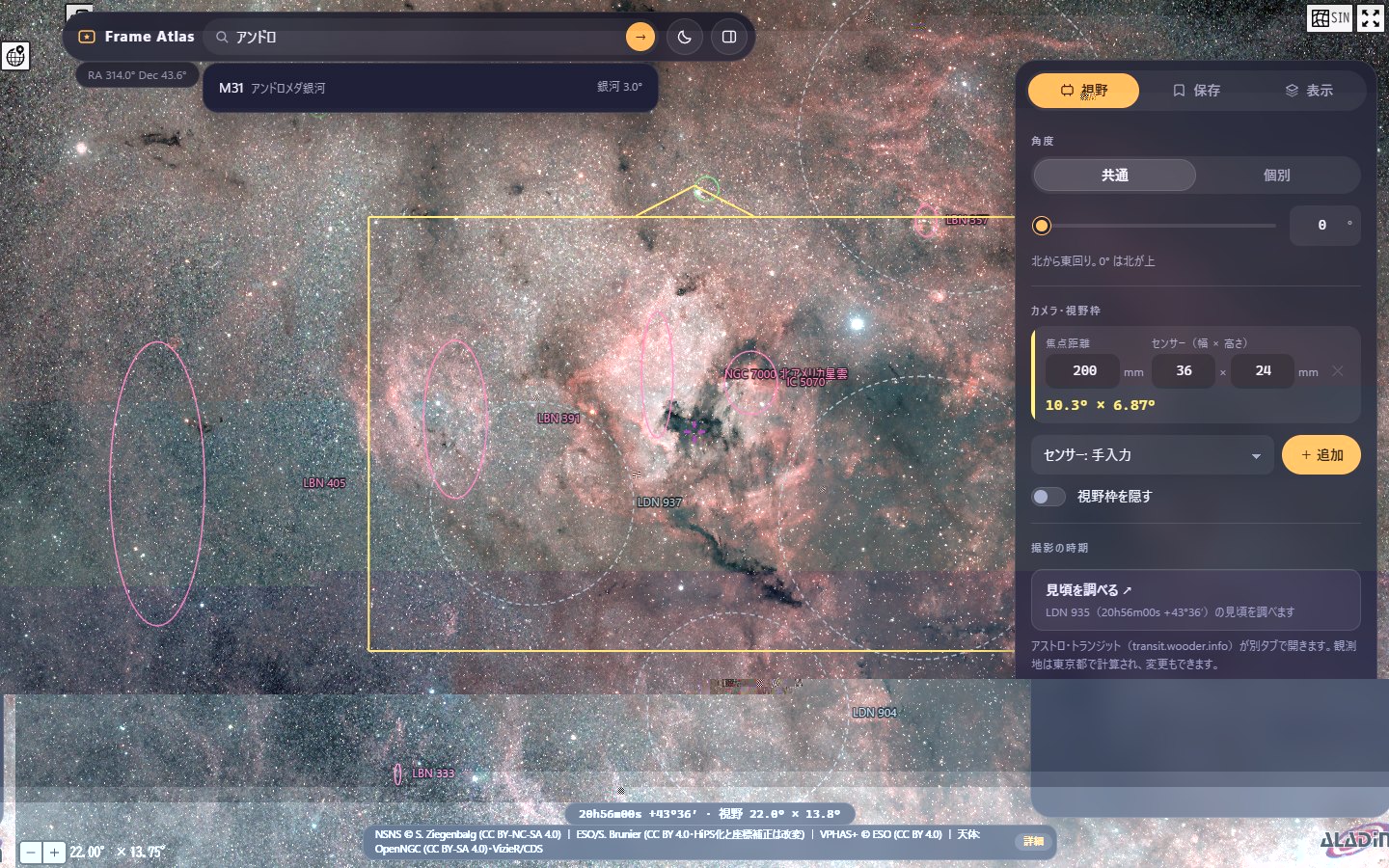
Task: Expand the センサー: 手入力 dropdown
Action: 1153,455
